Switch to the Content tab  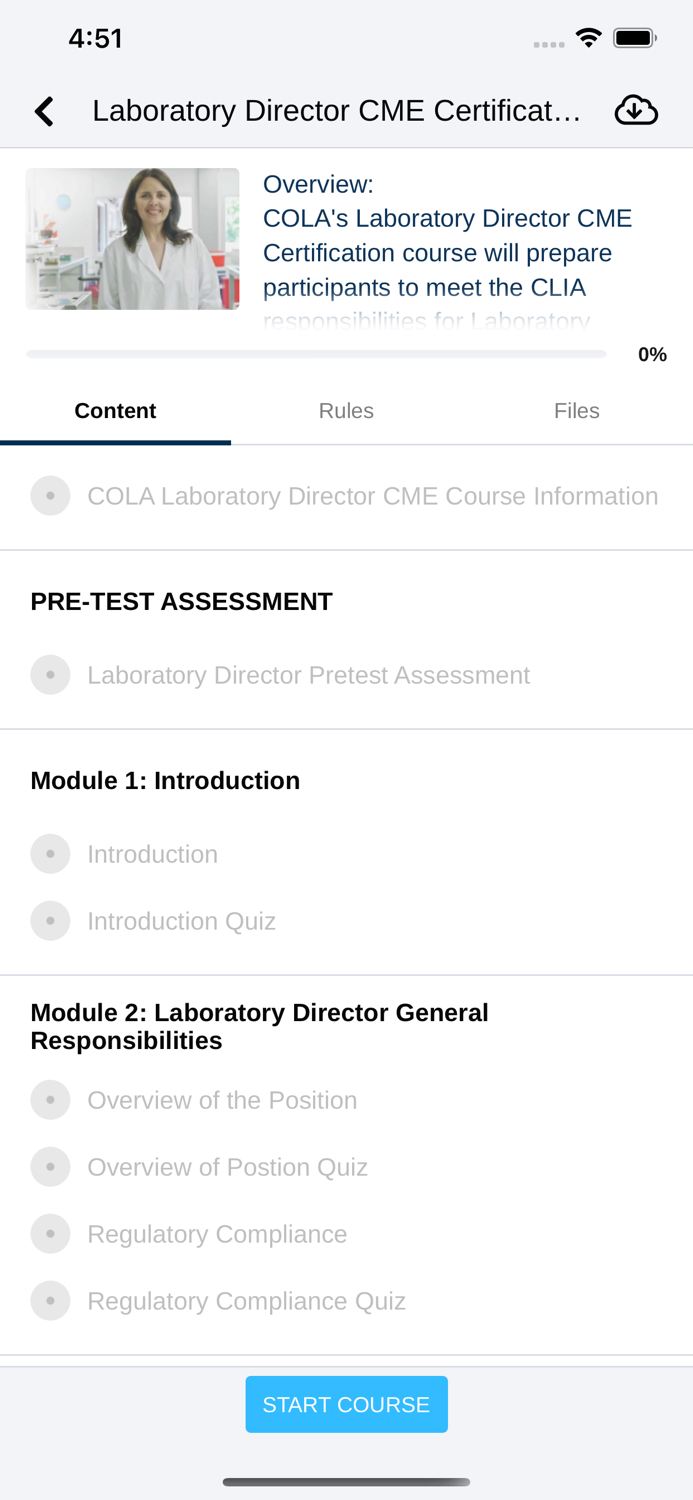(x=115, y=411)
